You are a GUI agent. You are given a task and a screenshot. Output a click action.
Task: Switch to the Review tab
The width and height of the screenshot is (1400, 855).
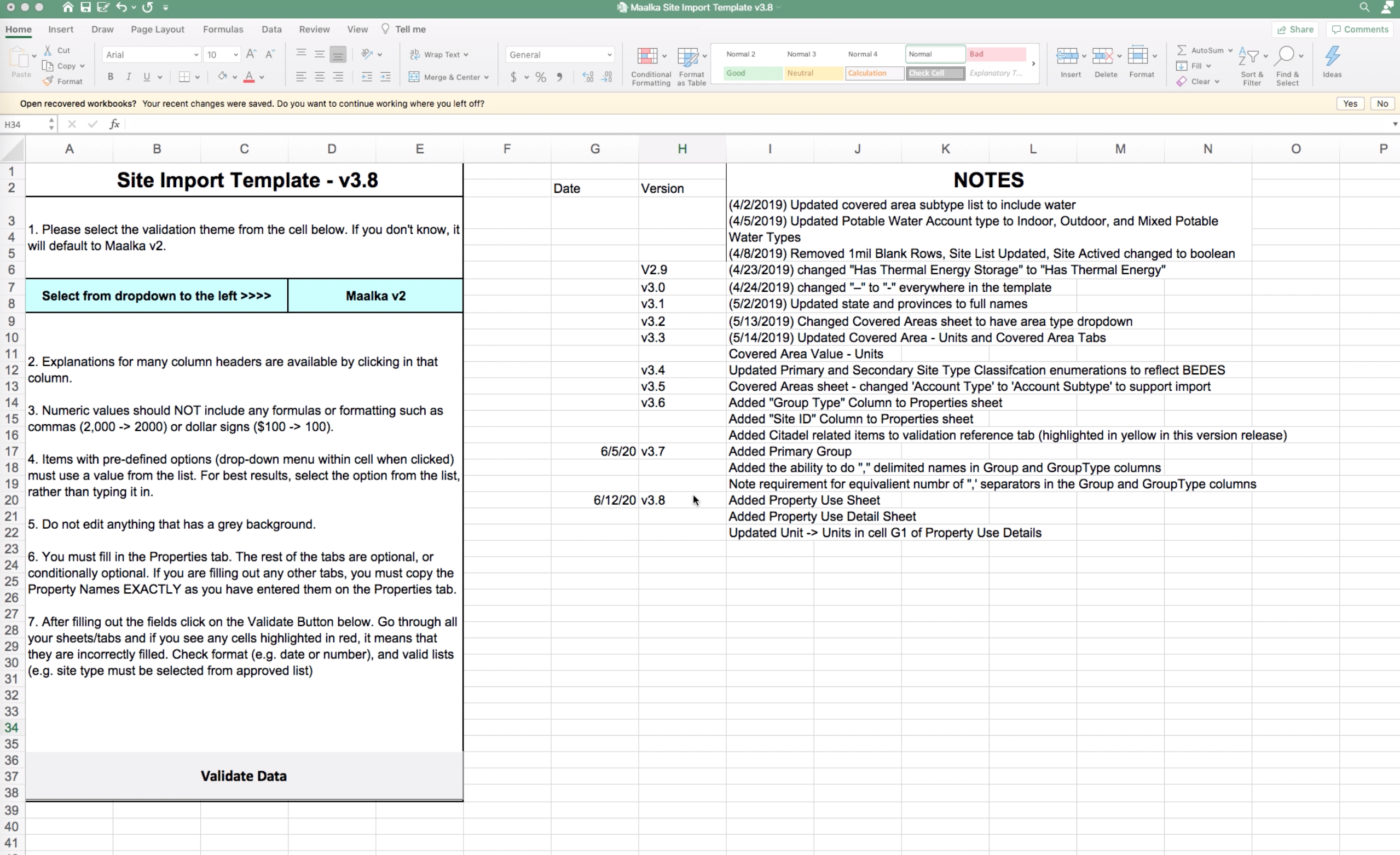(314, 30)
